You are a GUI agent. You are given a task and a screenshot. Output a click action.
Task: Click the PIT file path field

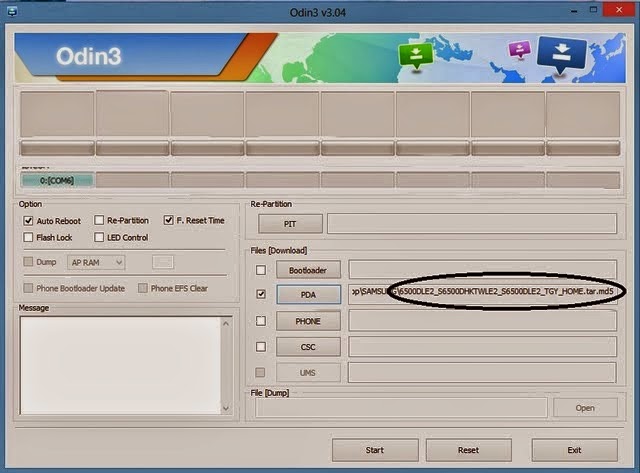pos(472,224)
